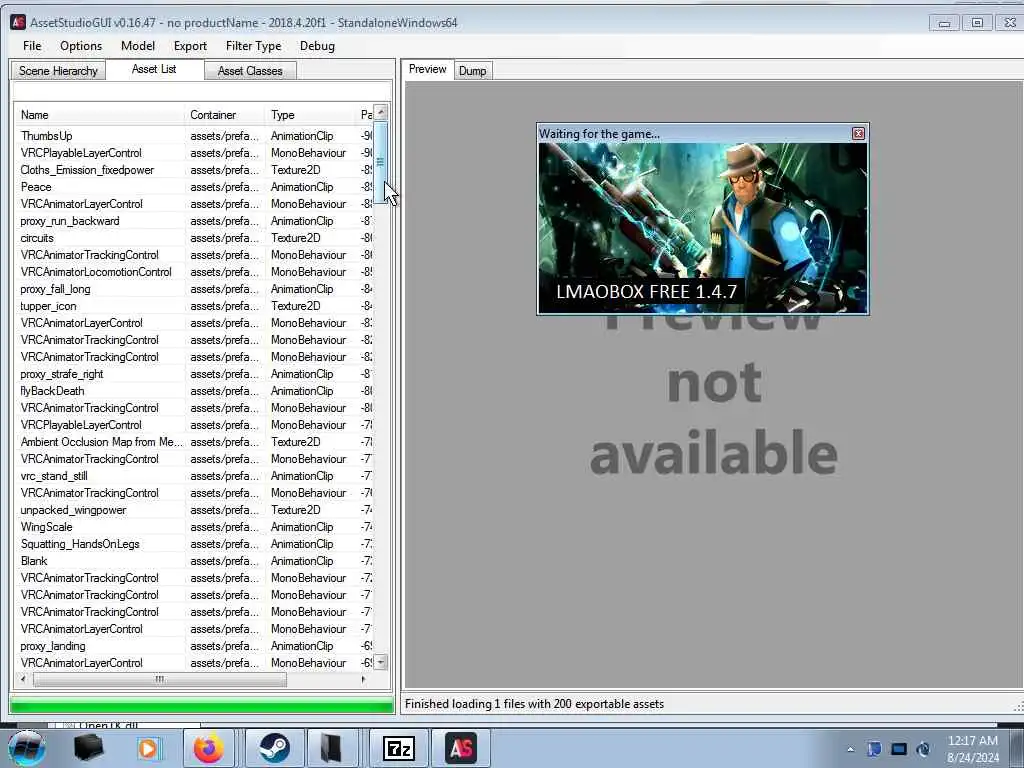Open the Windows Start menu orb

coord(26,748)
